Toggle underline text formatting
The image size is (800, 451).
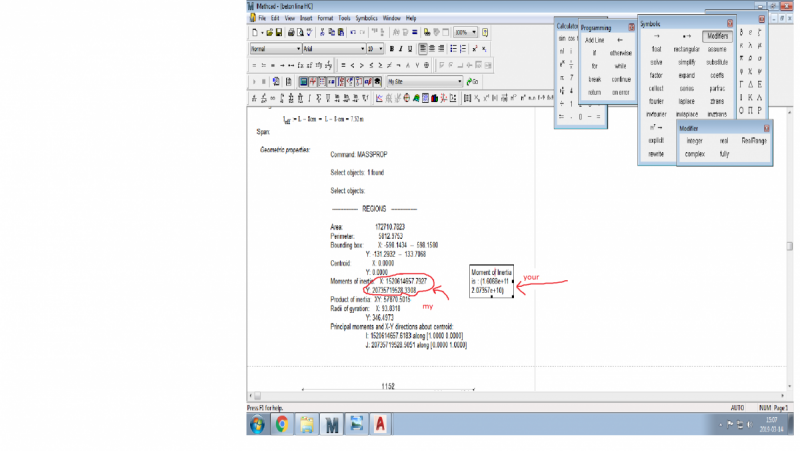point(410,48)
